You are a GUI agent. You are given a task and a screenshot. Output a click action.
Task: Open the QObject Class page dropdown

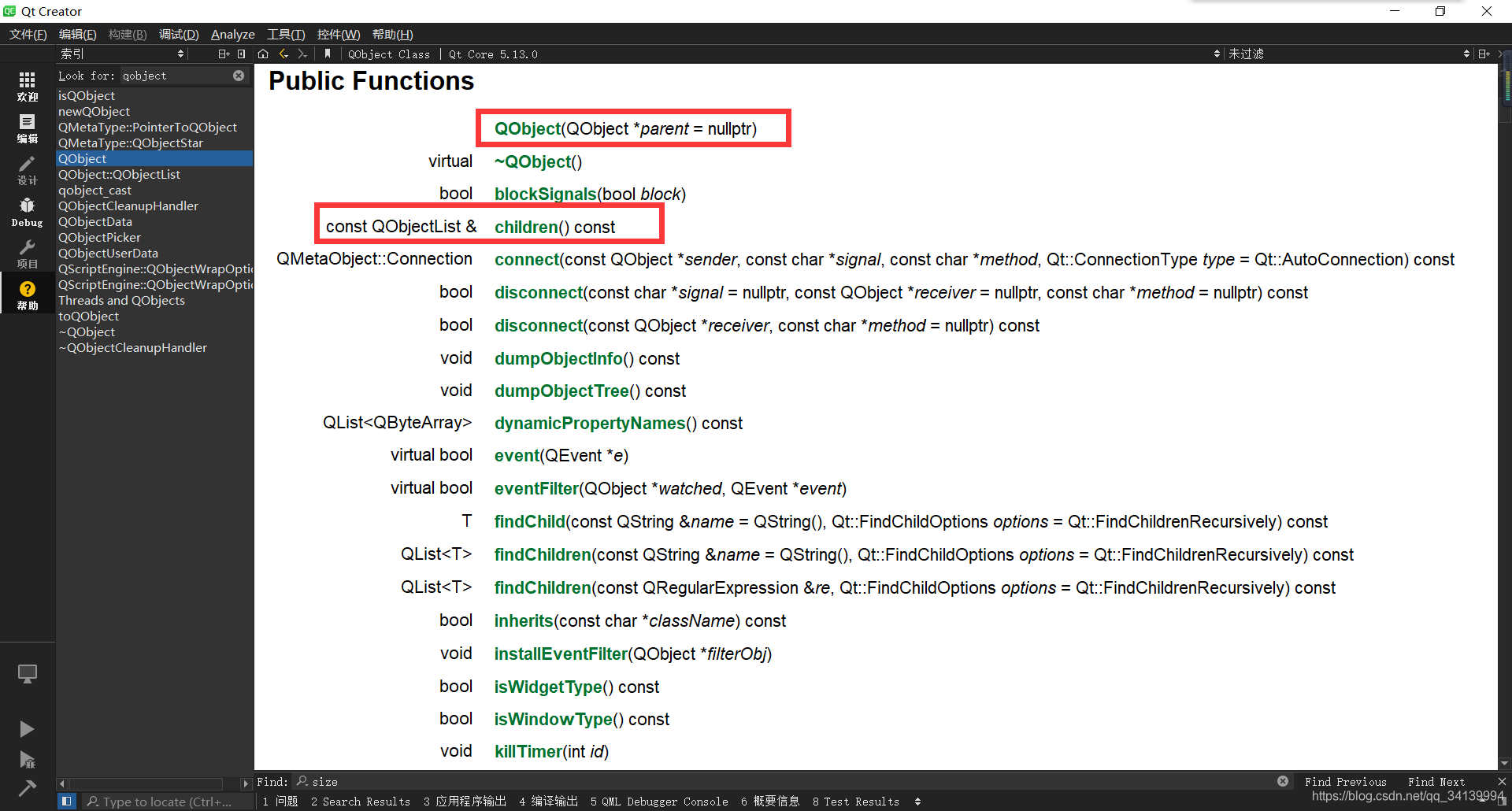pyautogui.click(x=783, y=54)
